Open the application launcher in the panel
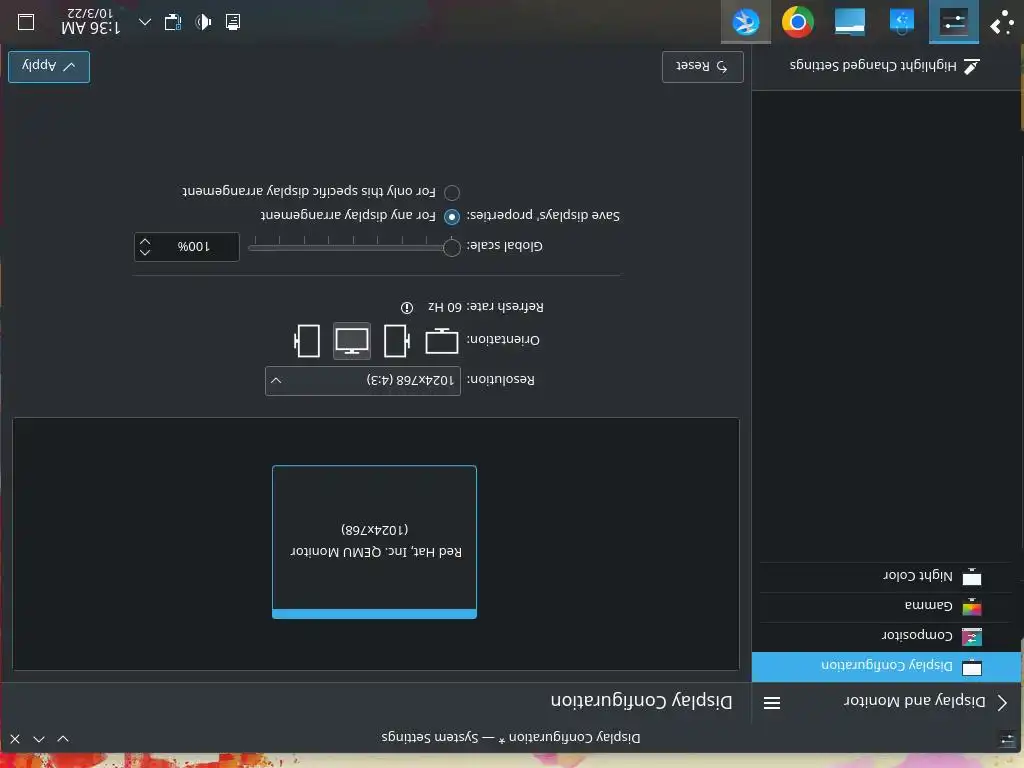This screenshot has height=768, width=1024. point(1003,24)
